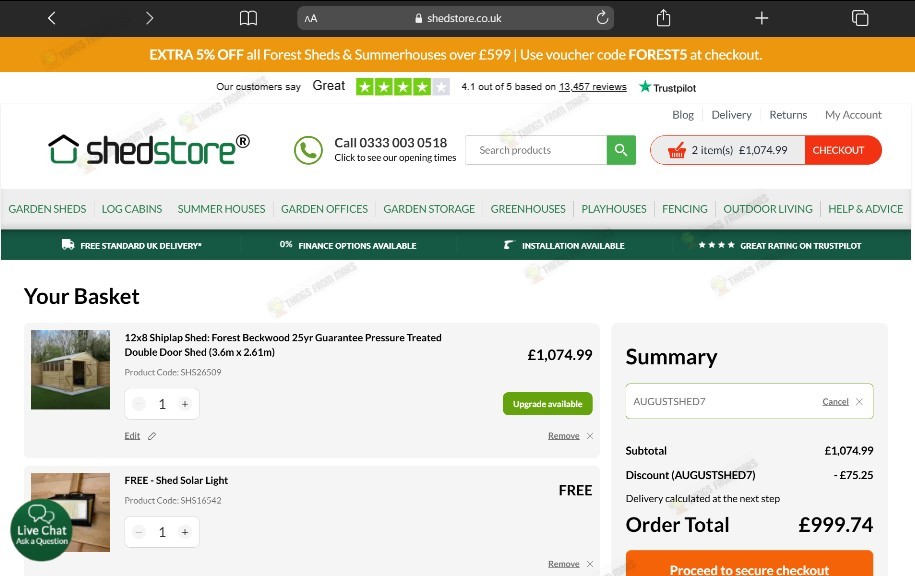Click the green Trustpilot star rating
The height and width of the screenshot is (576, 915).
(403, 87)
